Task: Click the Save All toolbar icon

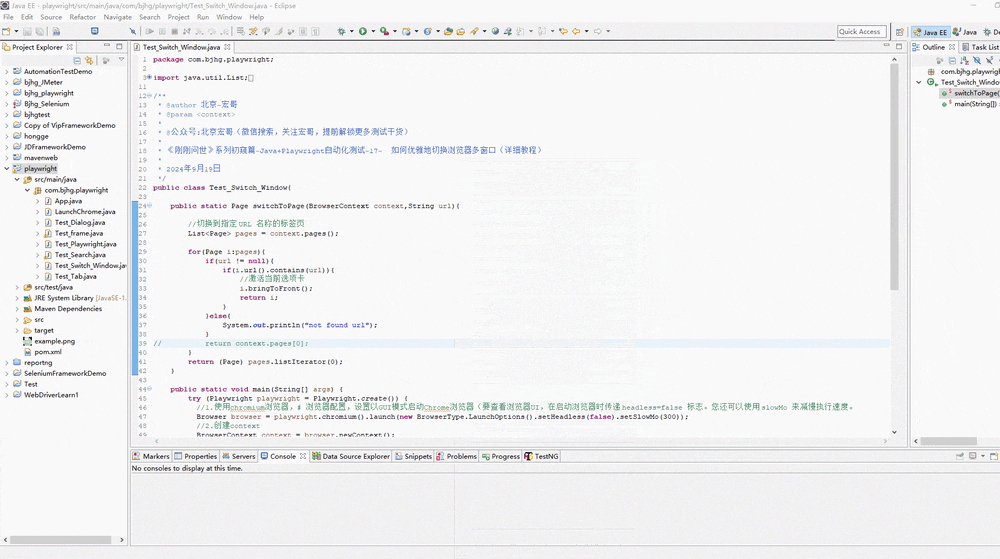Action: point(40,31)
